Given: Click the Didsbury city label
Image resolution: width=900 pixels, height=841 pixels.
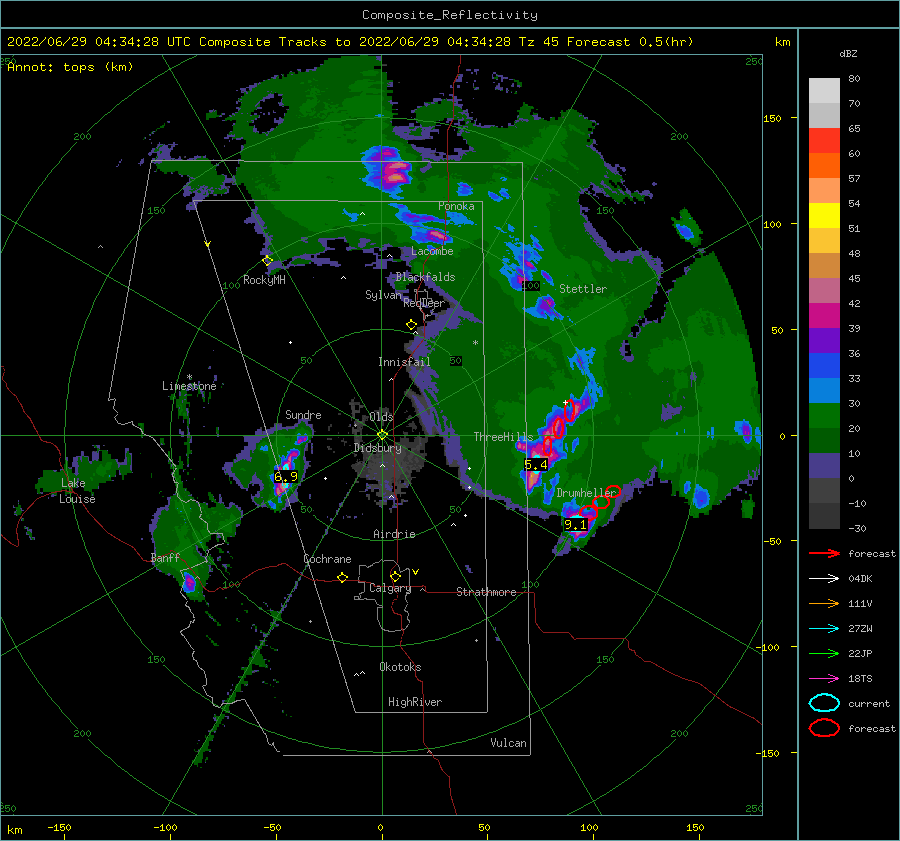Looking at the screenshot, I should [378, 448].
